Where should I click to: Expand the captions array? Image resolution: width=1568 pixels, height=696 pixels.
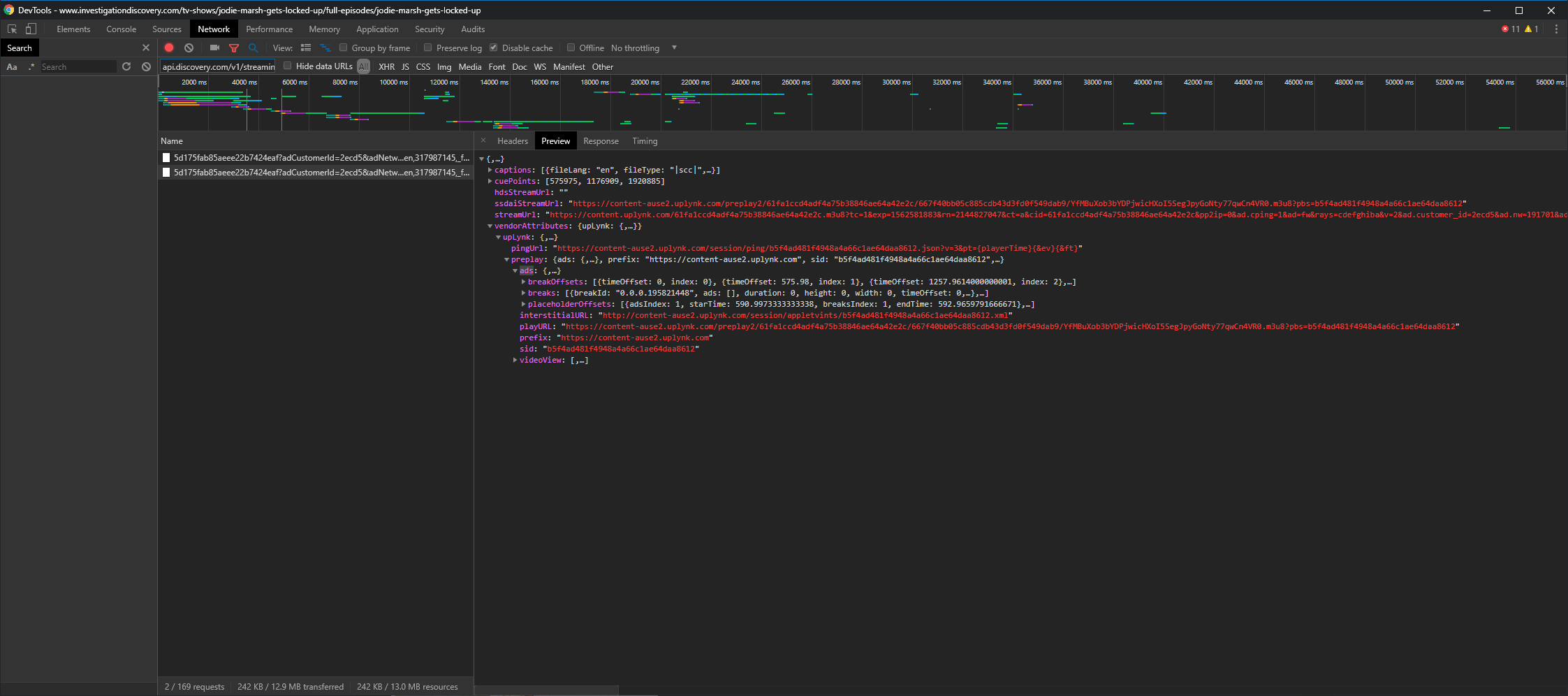[x=490, y=169]
